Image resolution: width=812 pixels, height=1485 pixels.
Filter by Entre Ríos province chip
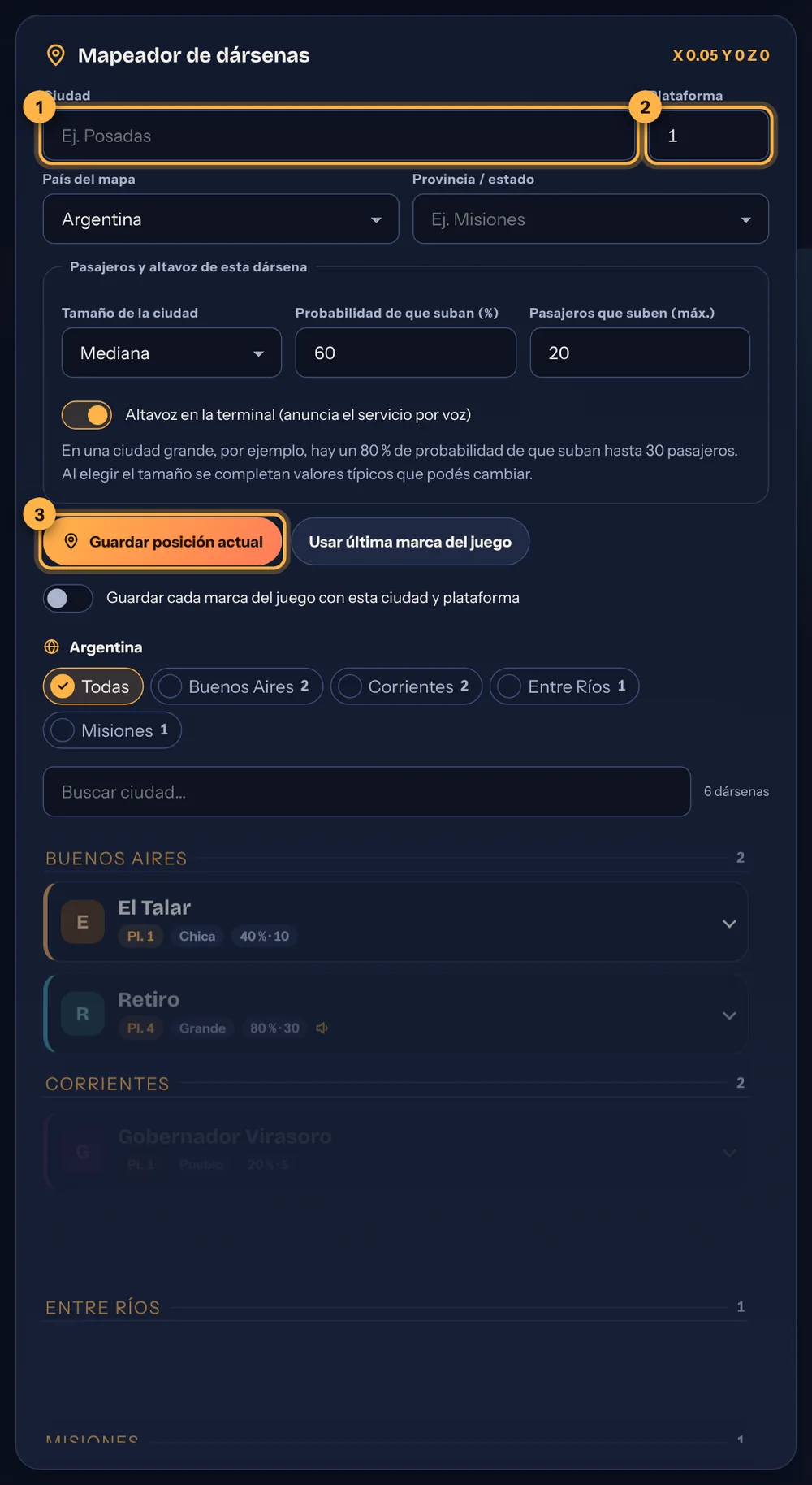coord(564,686)
